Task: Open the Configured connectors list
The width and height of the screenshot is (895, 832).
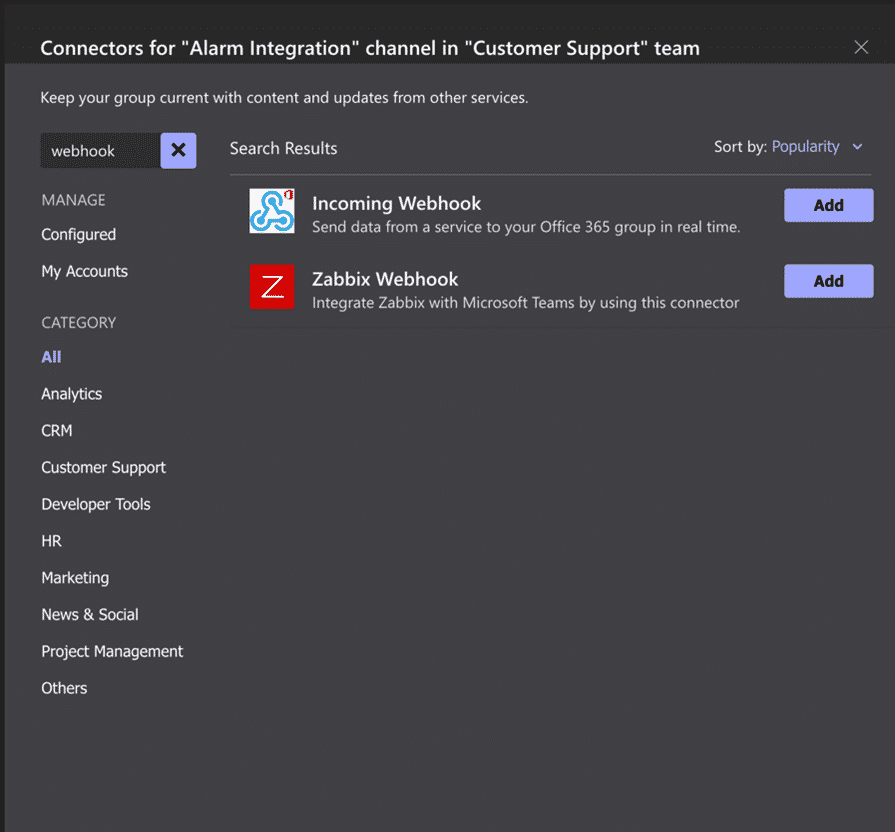Action: click(78, 235)
